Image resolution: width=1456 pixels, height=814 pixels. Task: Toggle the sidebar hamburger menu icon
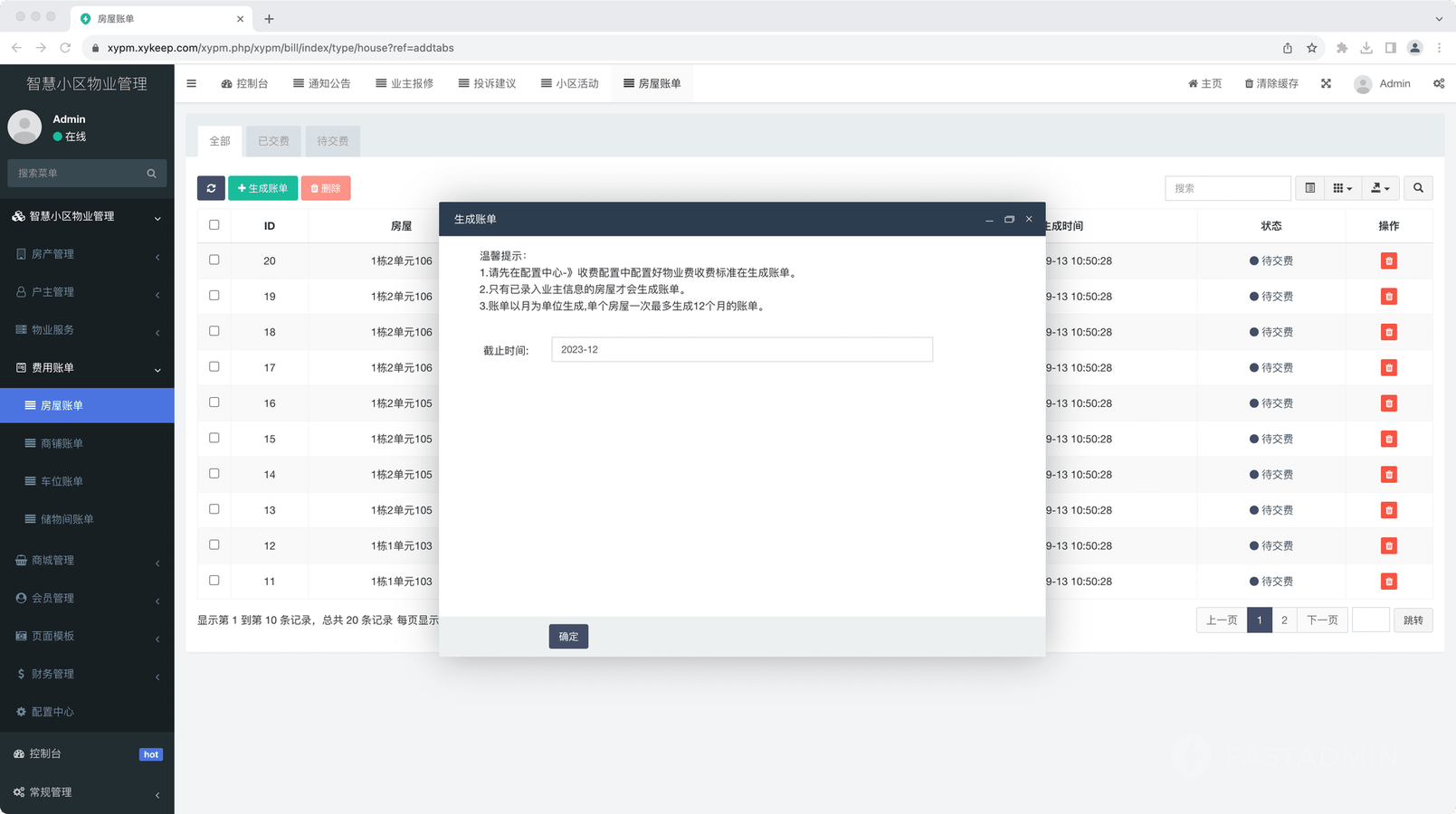[191, 83]
